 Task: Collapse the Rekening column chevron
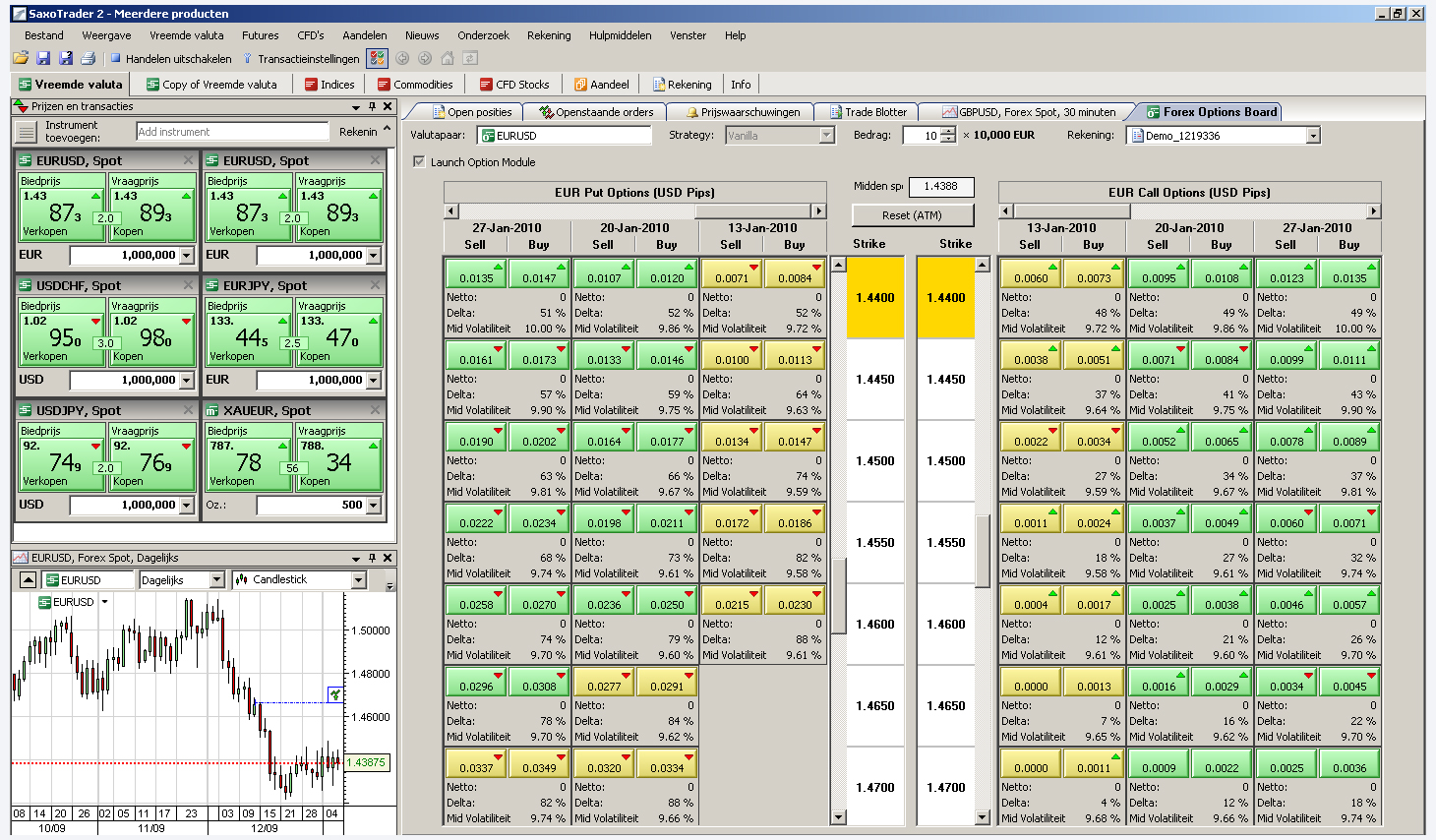tap(388, 129)
